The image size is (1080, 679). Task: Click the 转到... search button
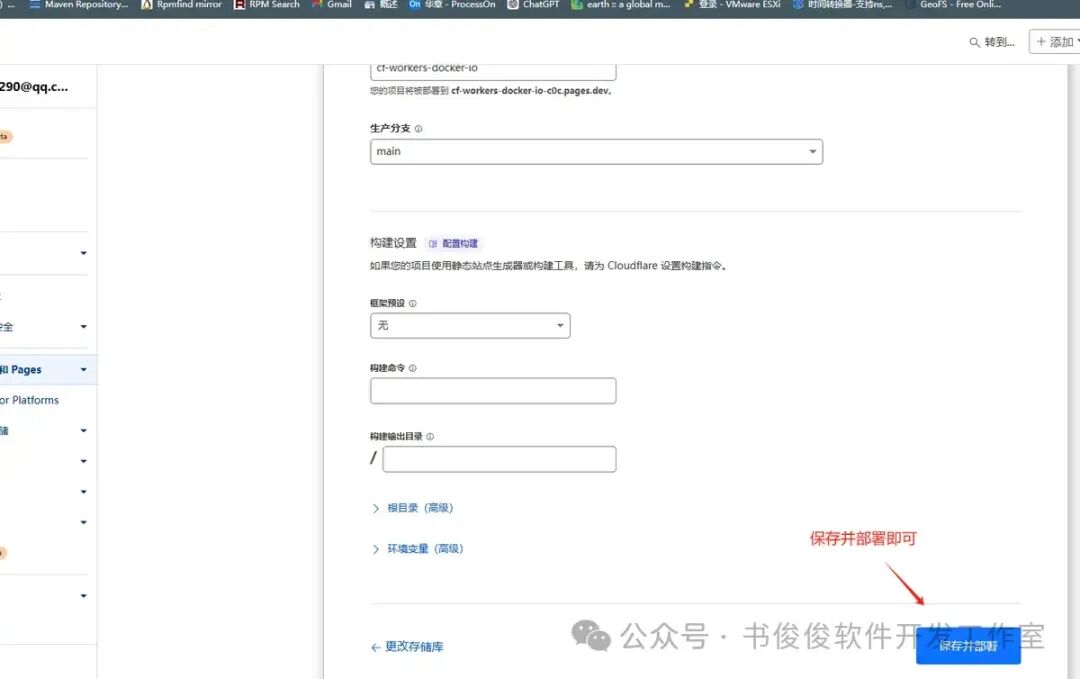(992, 43)
